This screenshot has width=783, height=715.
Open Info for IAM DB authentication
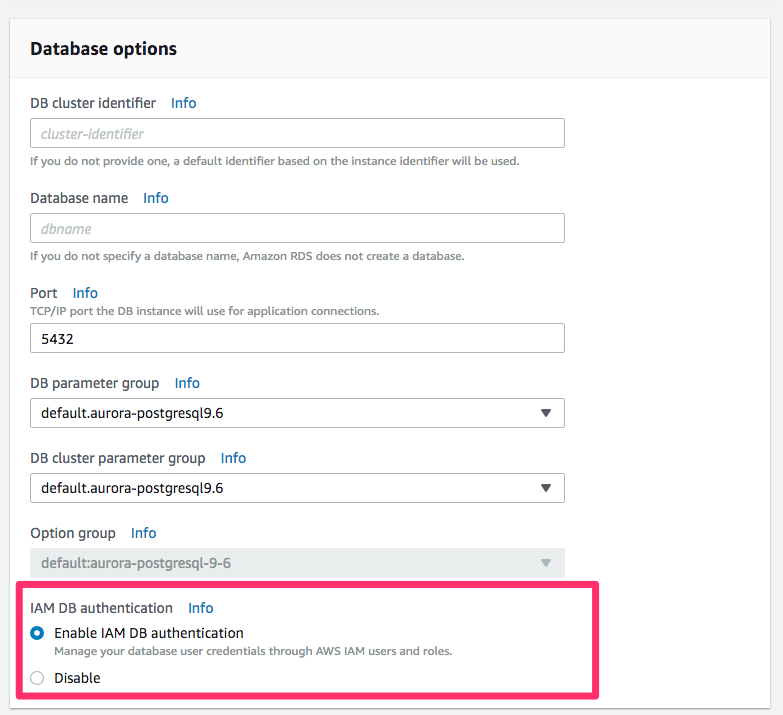pyautogui.click(x=201, y=608)
